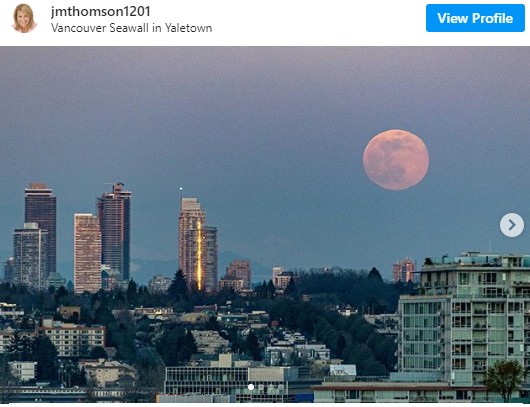The height and width of the screenshot is (407, 530).
Task: Click the small distant red tower below the moon
Action: [x=404, y=270]
